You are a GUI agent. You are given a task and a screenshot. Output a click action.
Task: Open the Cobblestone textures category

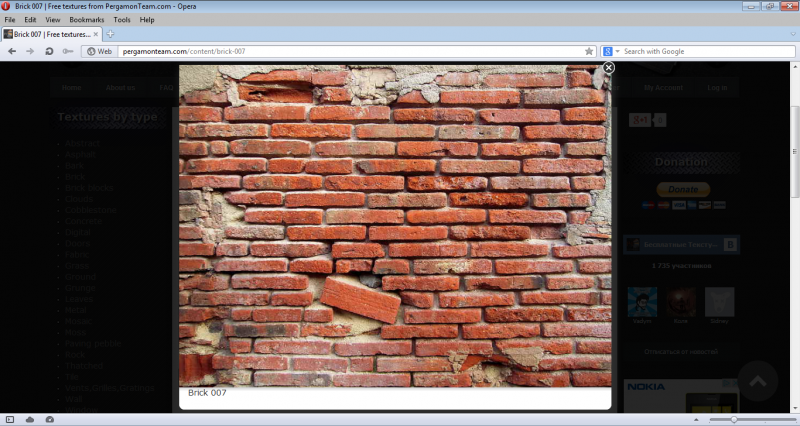(91, 210)
